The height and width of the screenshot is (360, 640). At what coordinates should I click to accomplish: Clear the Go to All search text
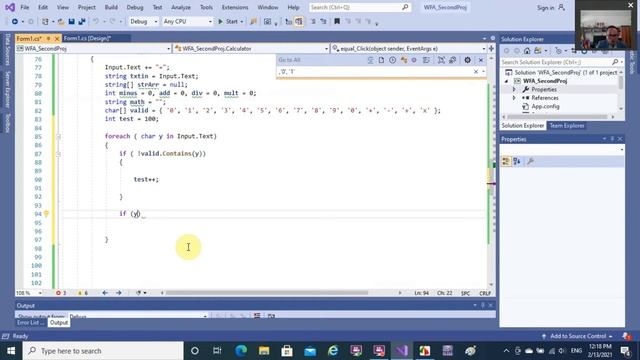[x=476, y=71]
